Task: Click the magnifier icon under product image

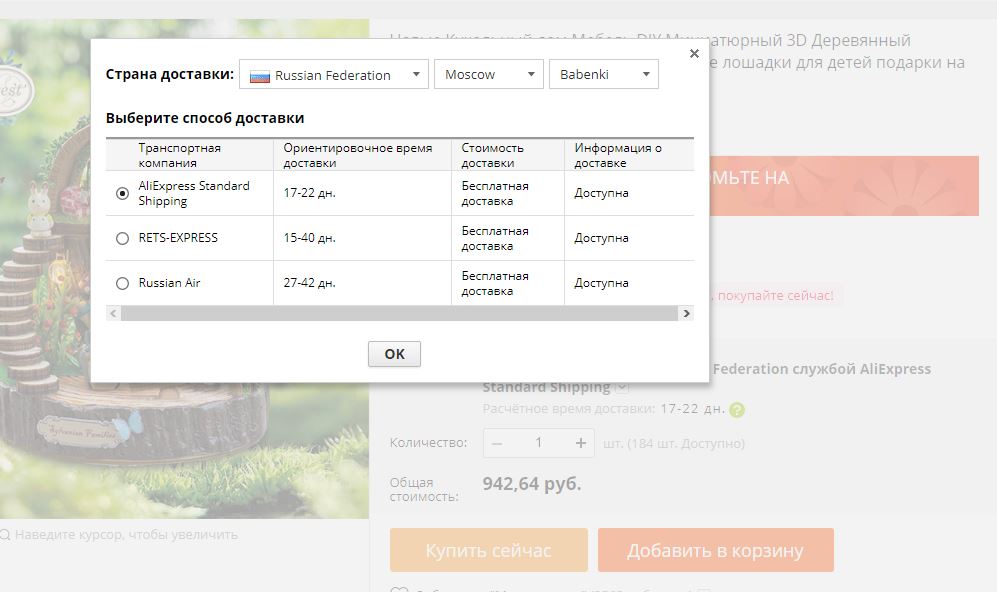Action: (x=5, y=535)
